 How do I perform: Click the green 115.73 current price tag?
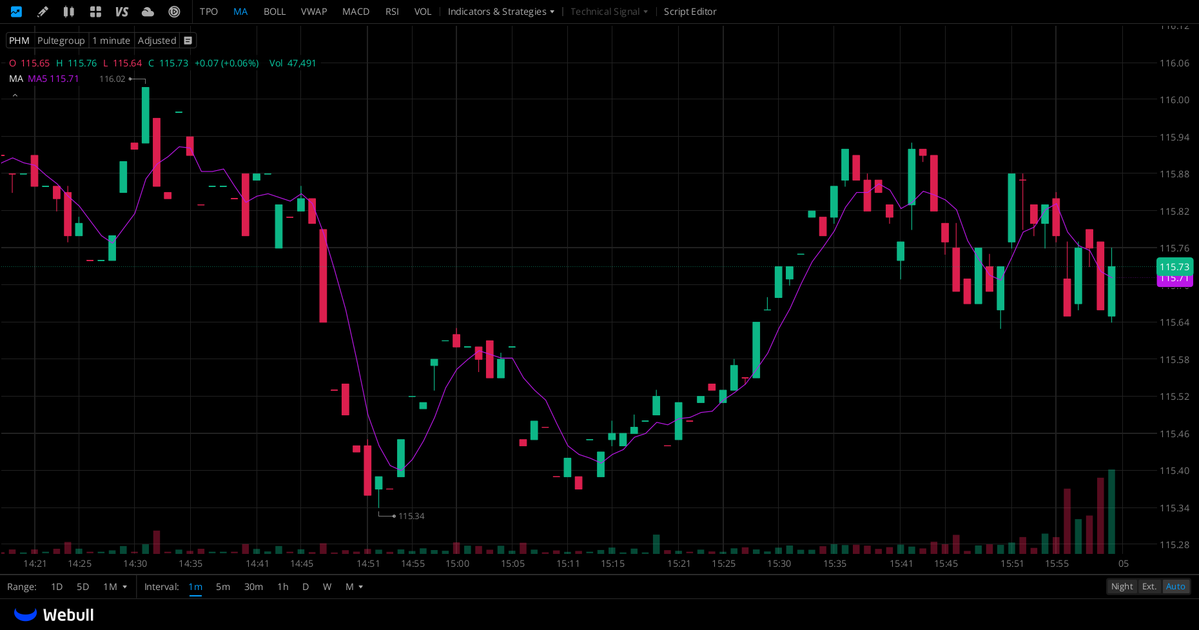[x=1174, y=267]
